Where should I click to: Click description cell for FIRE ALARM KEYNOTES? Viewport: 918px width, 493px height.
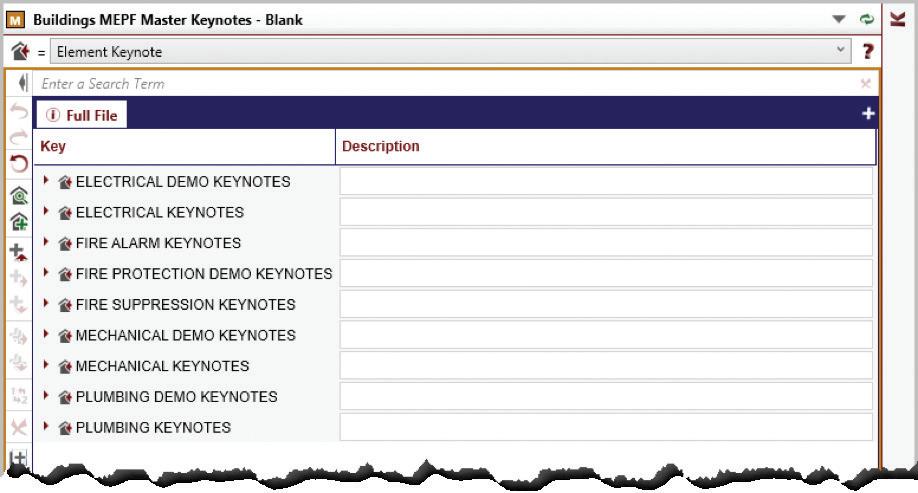pyautogui.click(x=606, y=243)
